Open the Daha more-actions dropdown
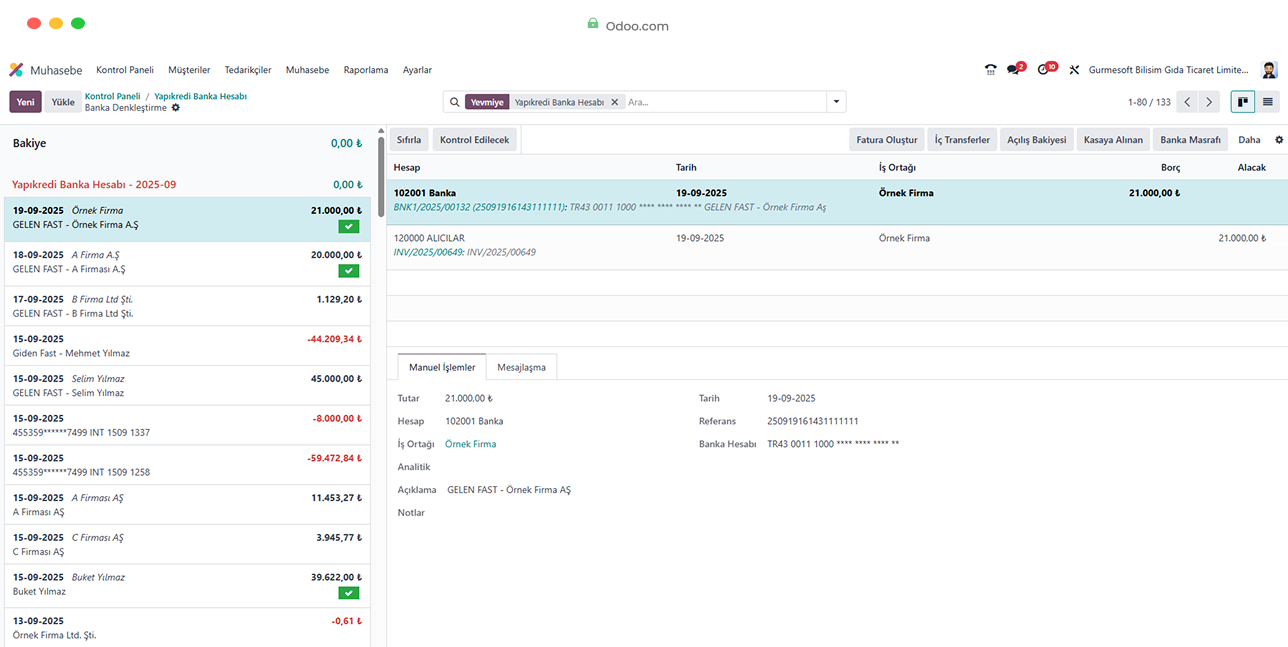The width and height of the screenshot is (1288, 647). coord(1249,140)
